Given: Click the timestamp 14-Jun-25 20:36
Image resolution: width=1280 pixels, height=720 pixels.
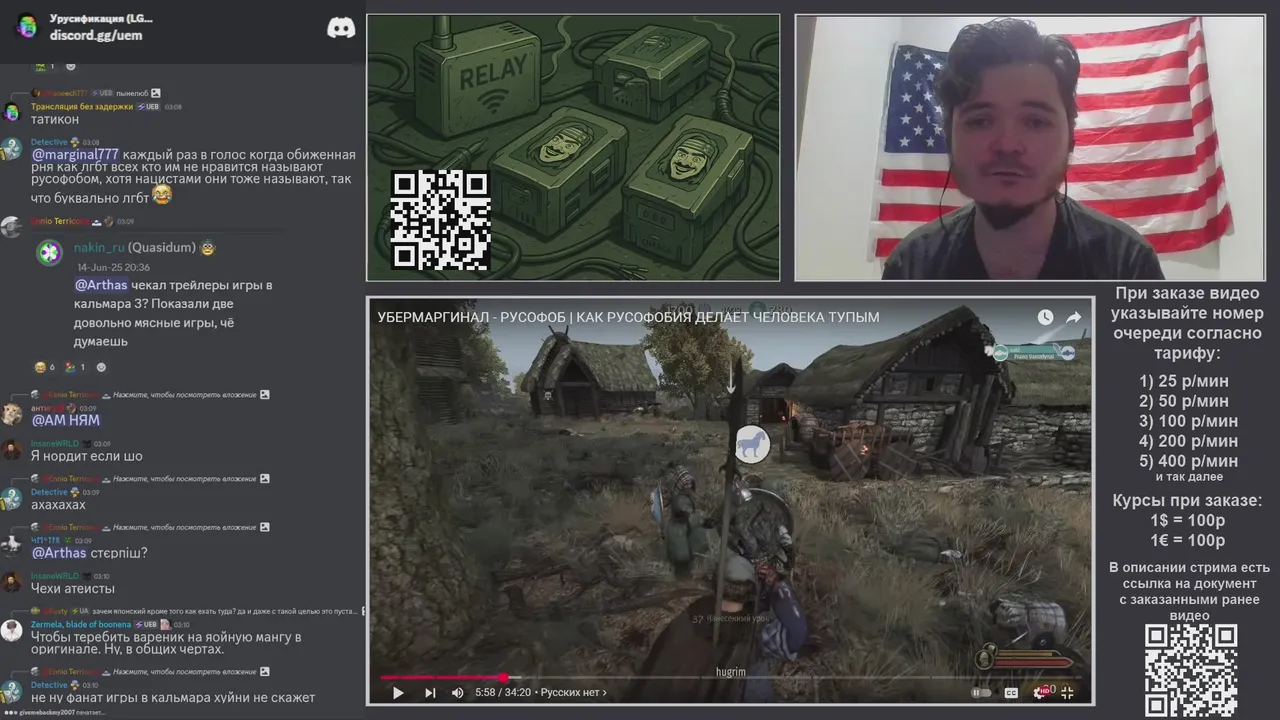Looking at the screenshot, I should [114, 267].
